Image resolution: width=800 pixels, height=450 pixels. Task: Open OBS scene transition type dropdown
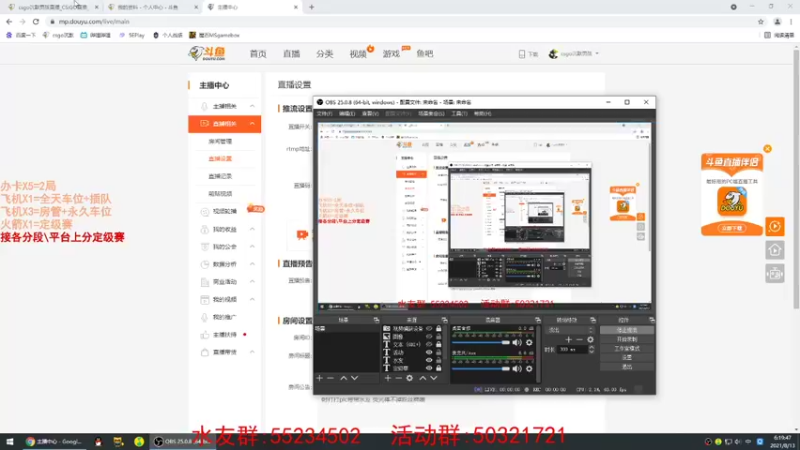[570, 330]
